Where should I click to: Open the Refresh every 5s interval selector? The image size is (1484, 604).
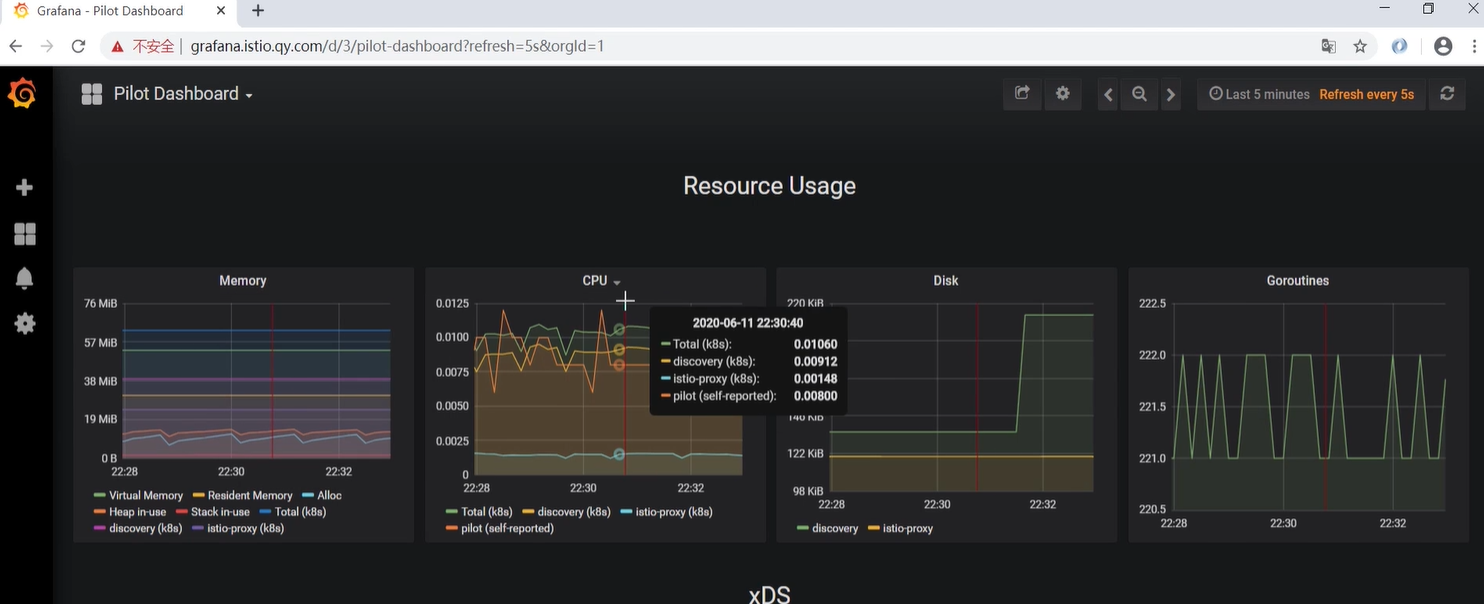pos(1366,94)
